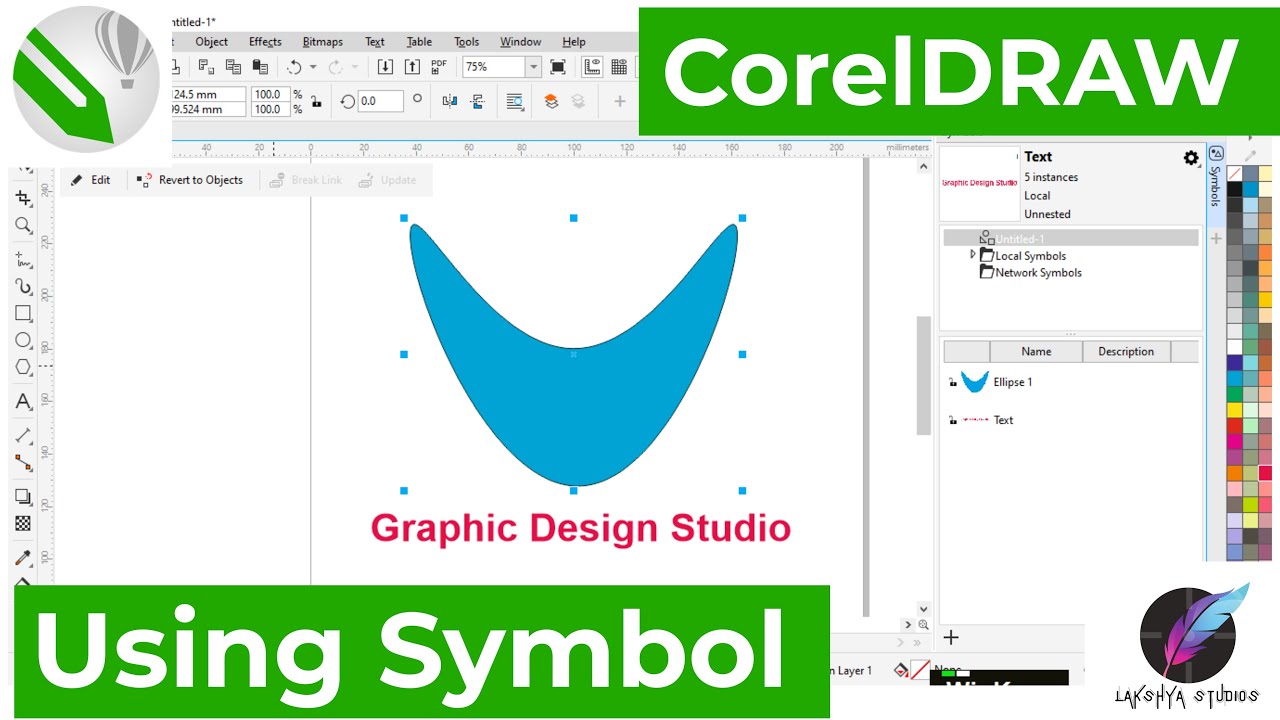
Task: Click the add symbol plus button
Action: (951, 638)
